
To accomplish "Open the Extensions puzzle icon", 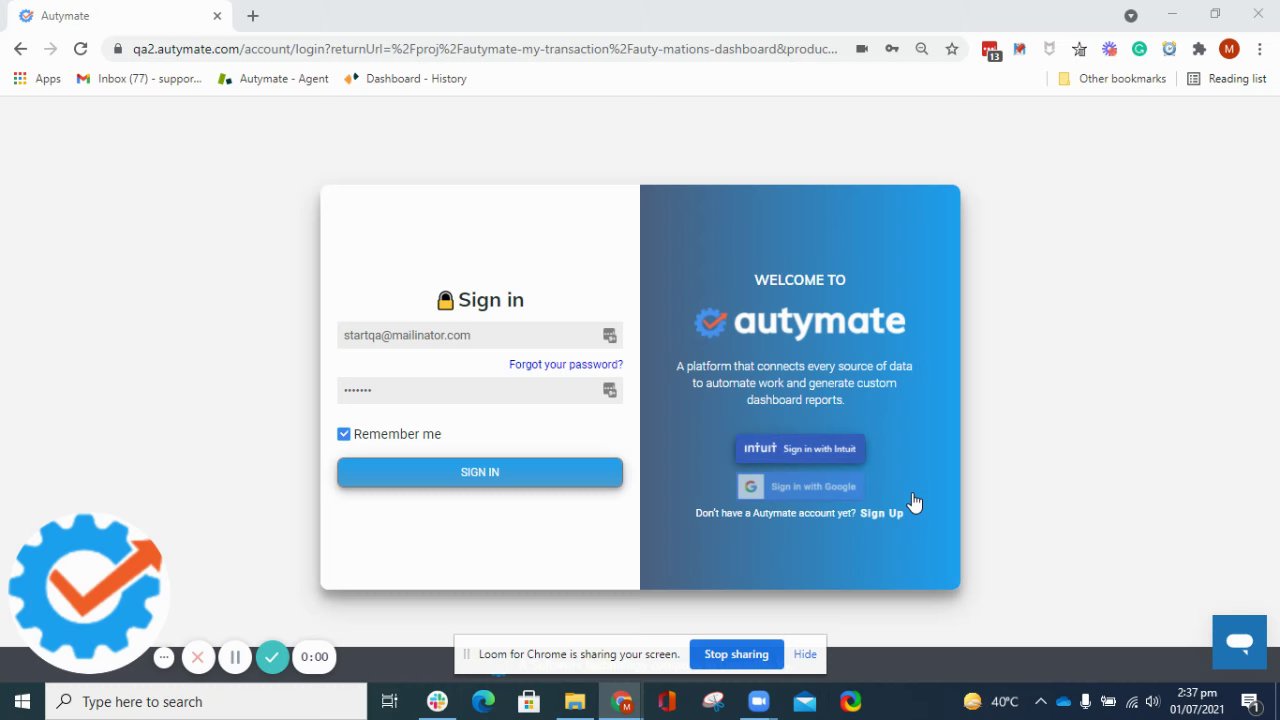I will coord(1199,48).
